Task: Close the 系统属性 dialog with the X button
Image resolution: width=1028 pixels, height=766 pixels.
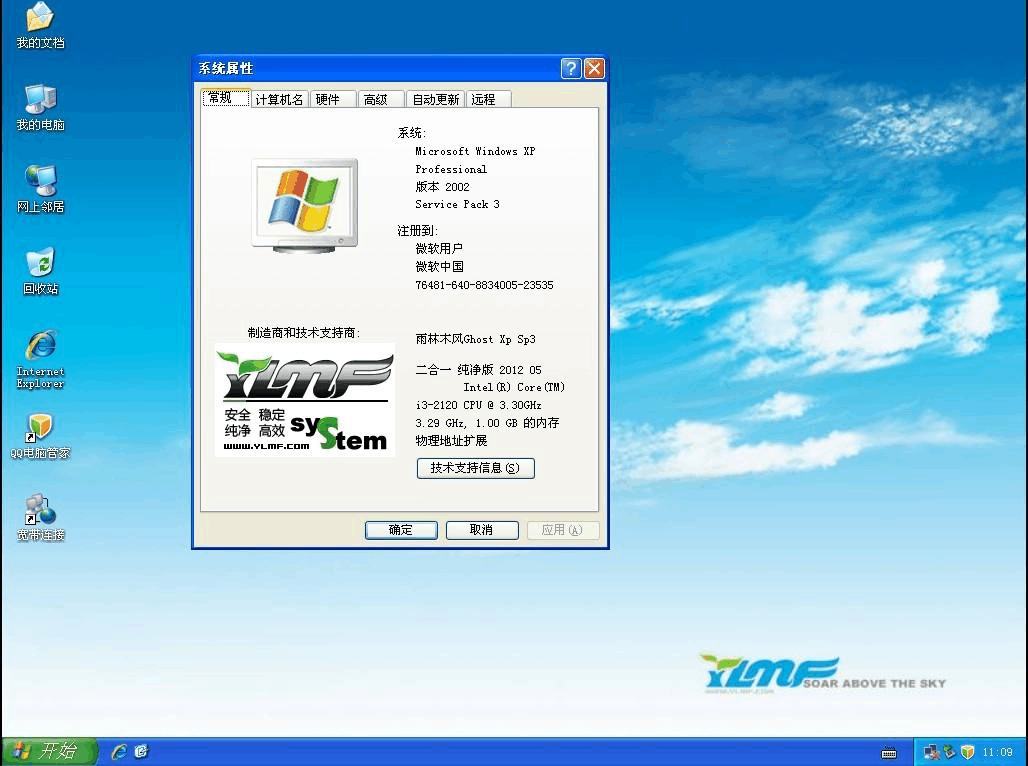Action: (x=594, y=68)
